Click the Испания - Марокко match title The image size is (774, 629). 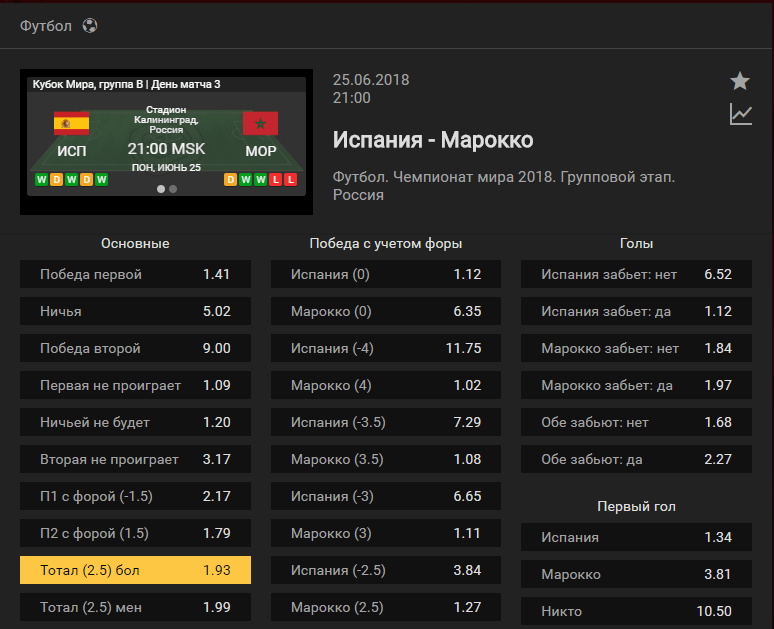click(433, 140)
